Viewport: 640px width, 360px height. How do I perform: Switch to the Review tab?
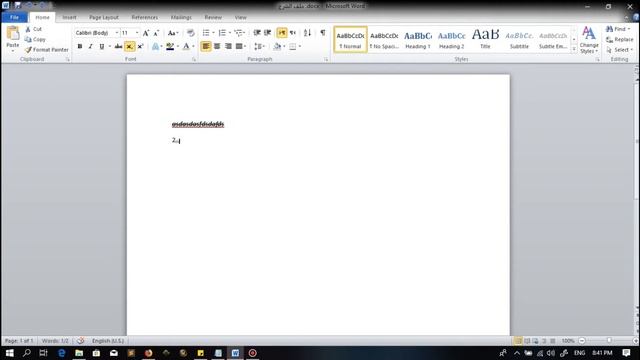[x=213, y=18]
